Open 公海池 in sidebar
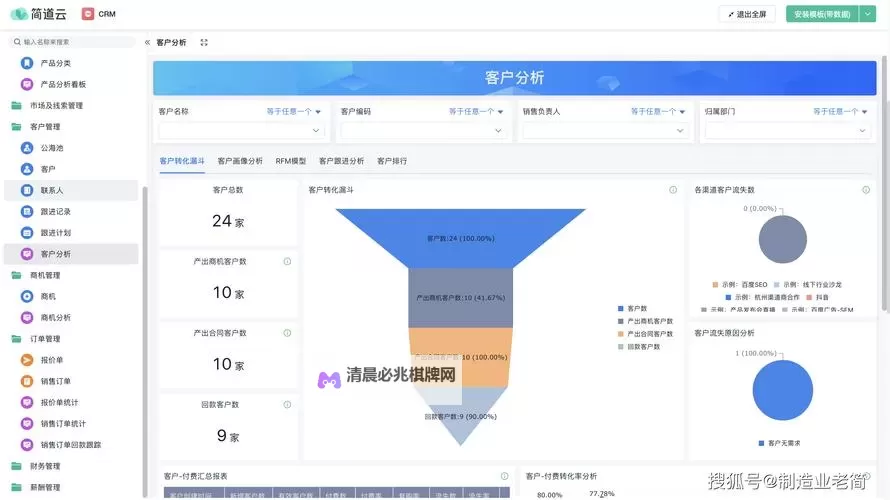 pyautogui.click(x=52, y=148)
